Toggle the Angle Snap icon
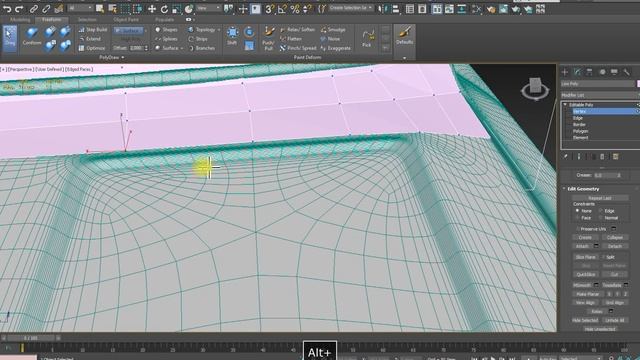The width and height of the screenshot is (640, 360). (x=282, y=9)
